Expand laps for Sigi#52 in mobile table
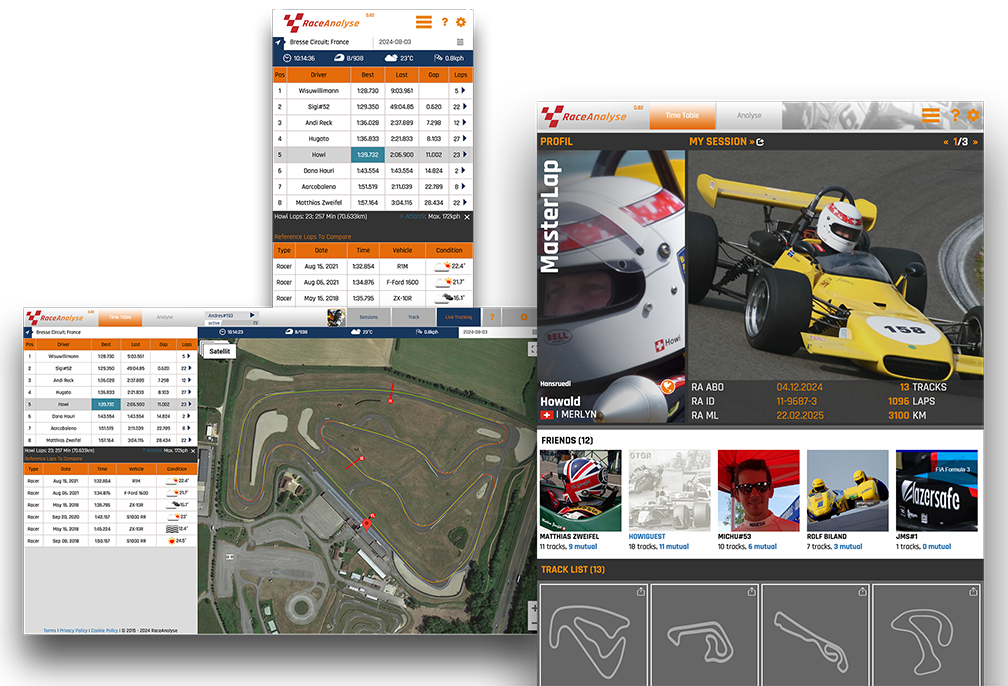This screenshot has width=1008, height=686. point(464,107)
